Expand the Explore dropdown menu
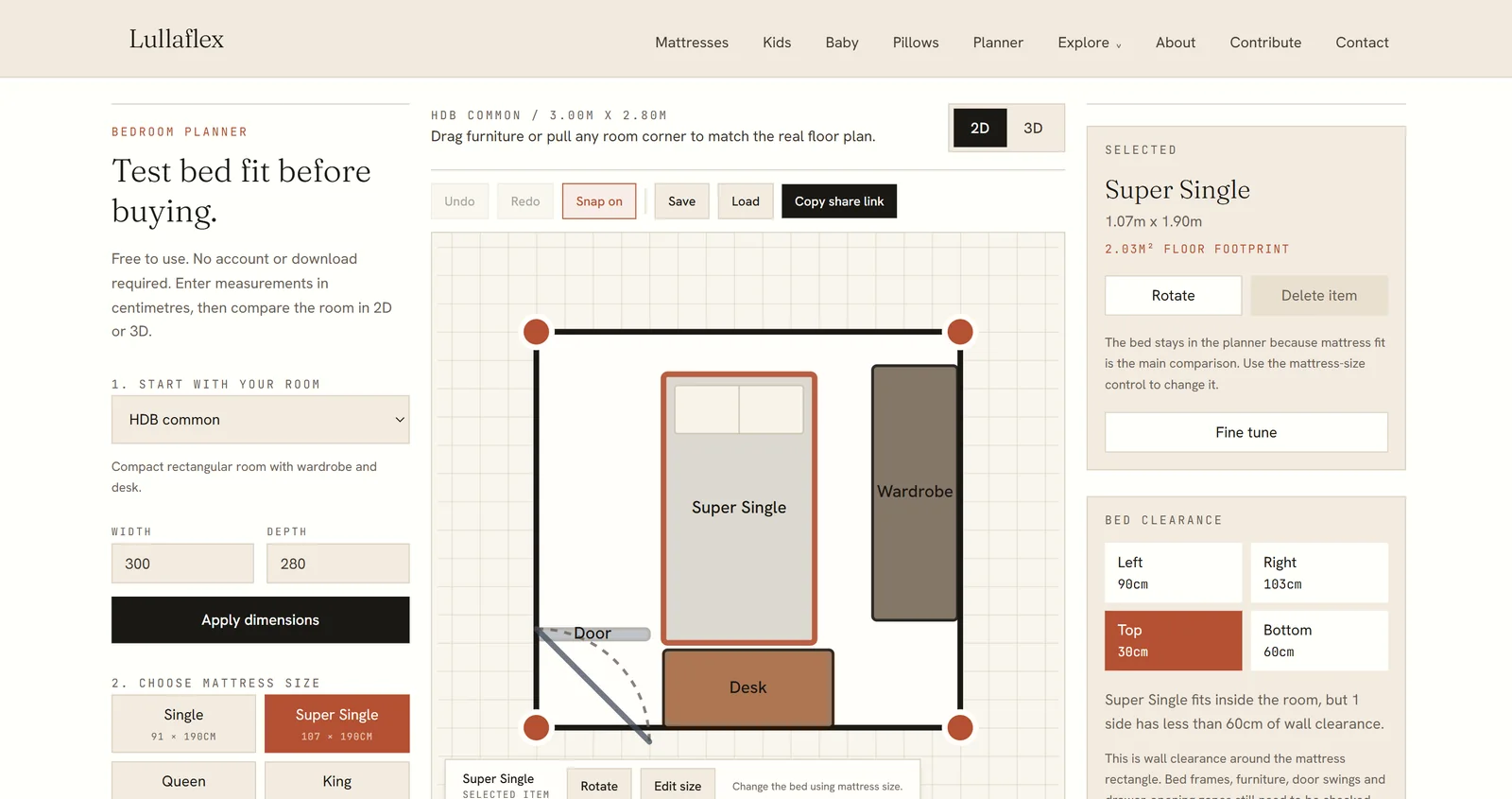The width and height of the screenshot is (1512, 799). 1090,43
